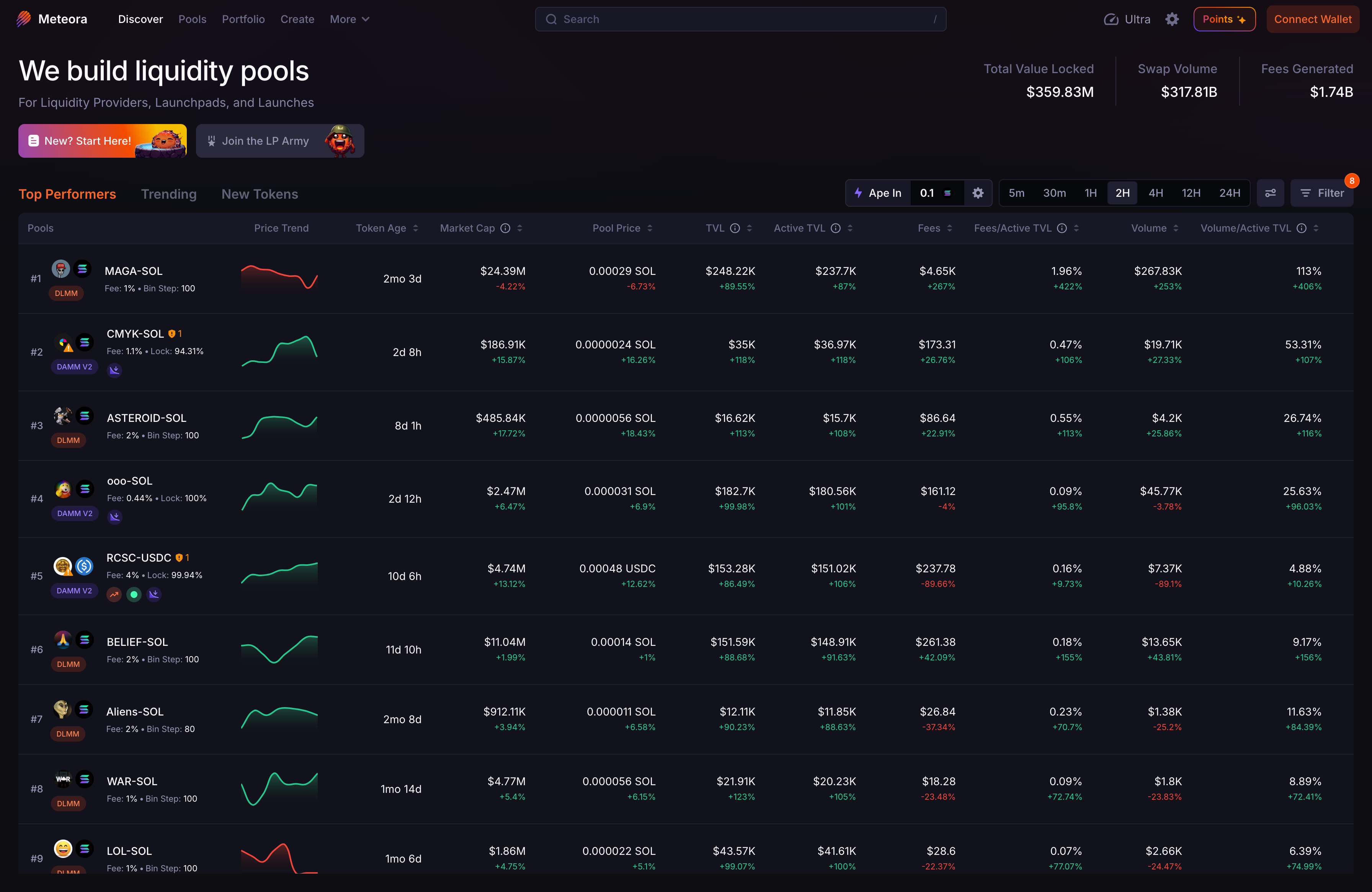This screenshot has height=892, width=1372.
Task: Click into the Search input field
Action: [740, 19]
